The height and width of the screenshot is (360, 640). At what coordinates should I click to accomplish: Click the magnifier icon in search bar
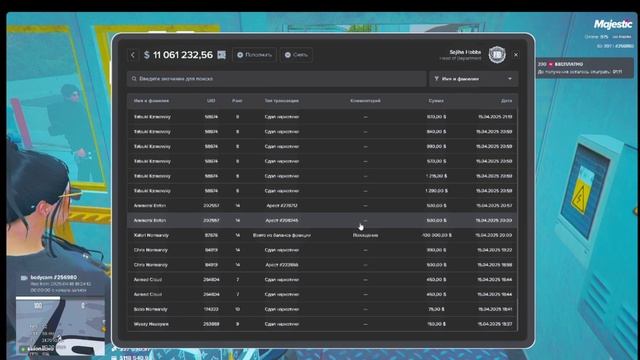pyautogui.click(x=134, y=78)
